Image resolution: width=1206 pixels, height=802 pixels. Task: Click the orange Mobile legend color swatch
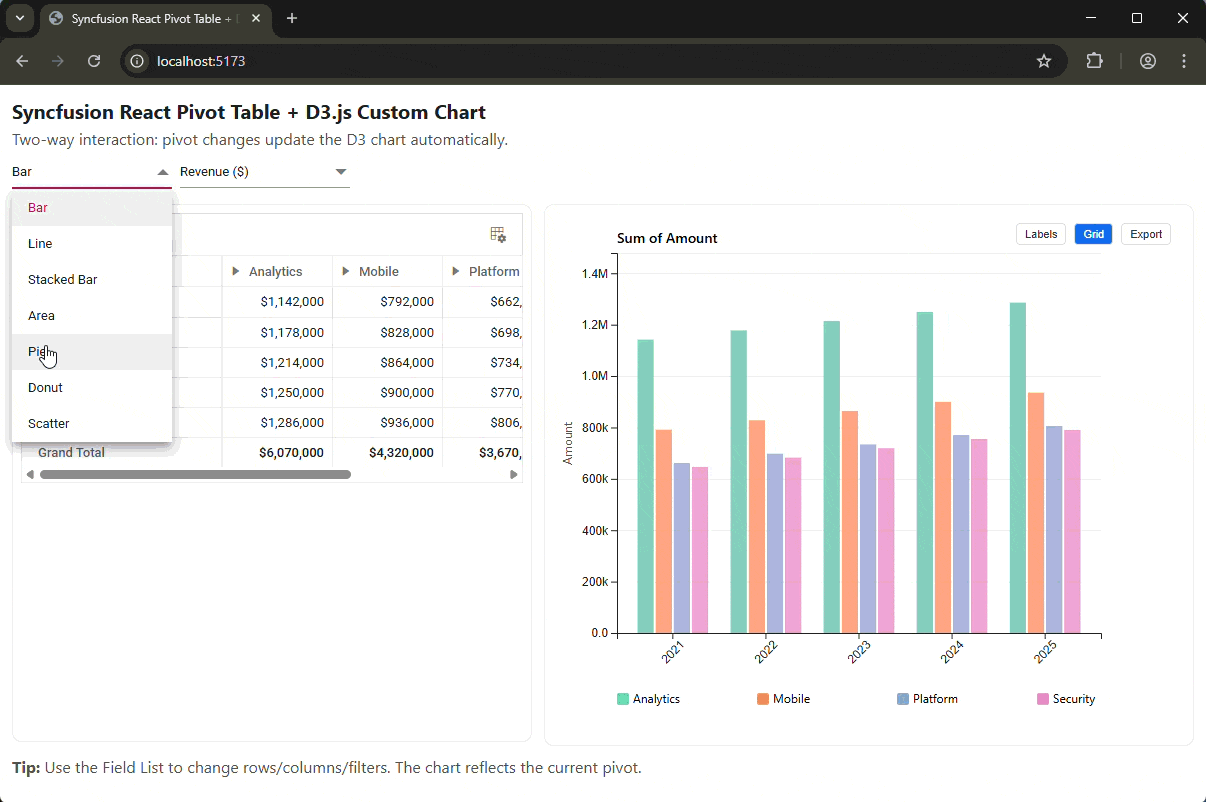[761, 698]
